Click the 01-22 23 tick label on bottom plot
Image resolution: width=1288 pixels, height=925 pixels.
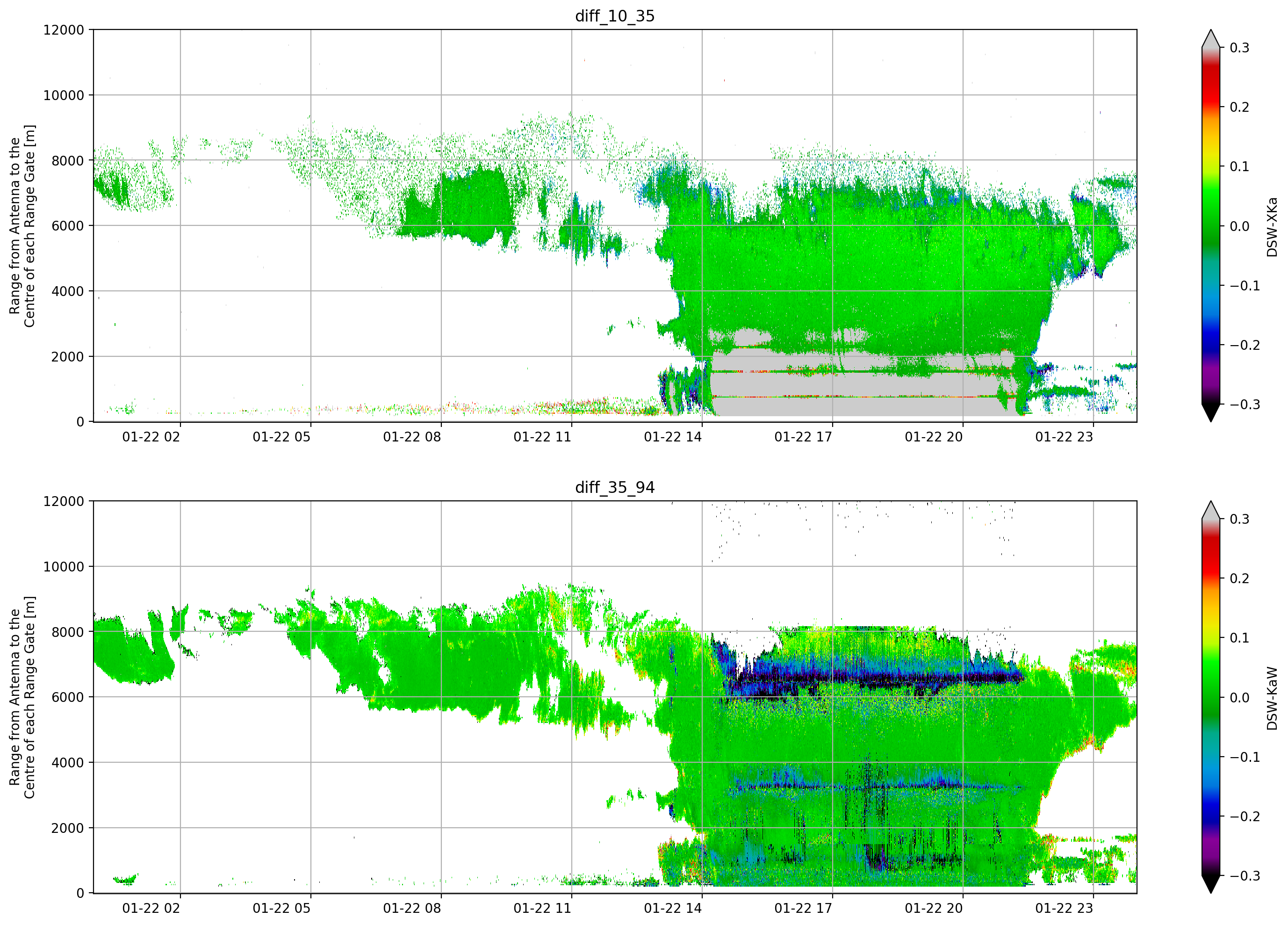tap(1064, 908)
